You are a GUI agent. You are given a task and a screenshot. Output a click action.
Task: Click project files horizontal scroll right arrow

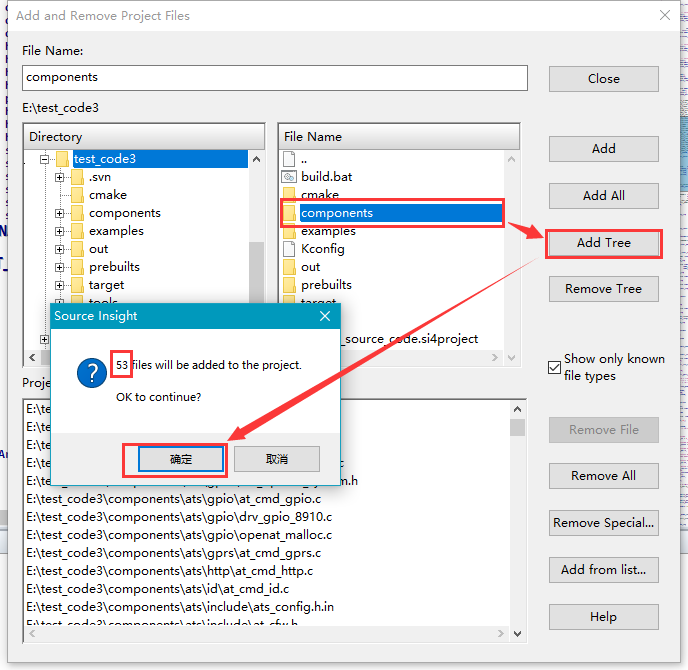point(501,634)
